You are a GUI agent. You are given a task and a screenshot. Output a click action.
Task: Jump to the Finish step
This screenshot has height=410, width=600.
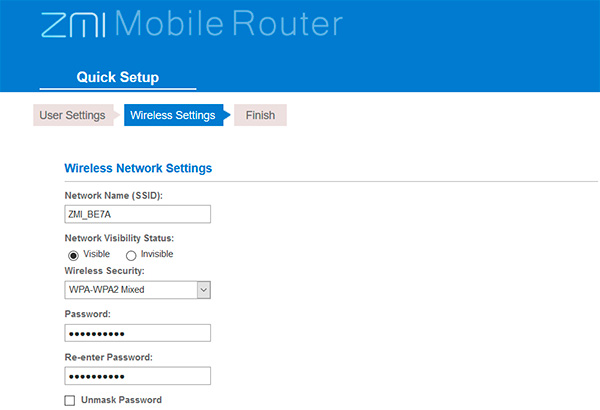(260, 115)
